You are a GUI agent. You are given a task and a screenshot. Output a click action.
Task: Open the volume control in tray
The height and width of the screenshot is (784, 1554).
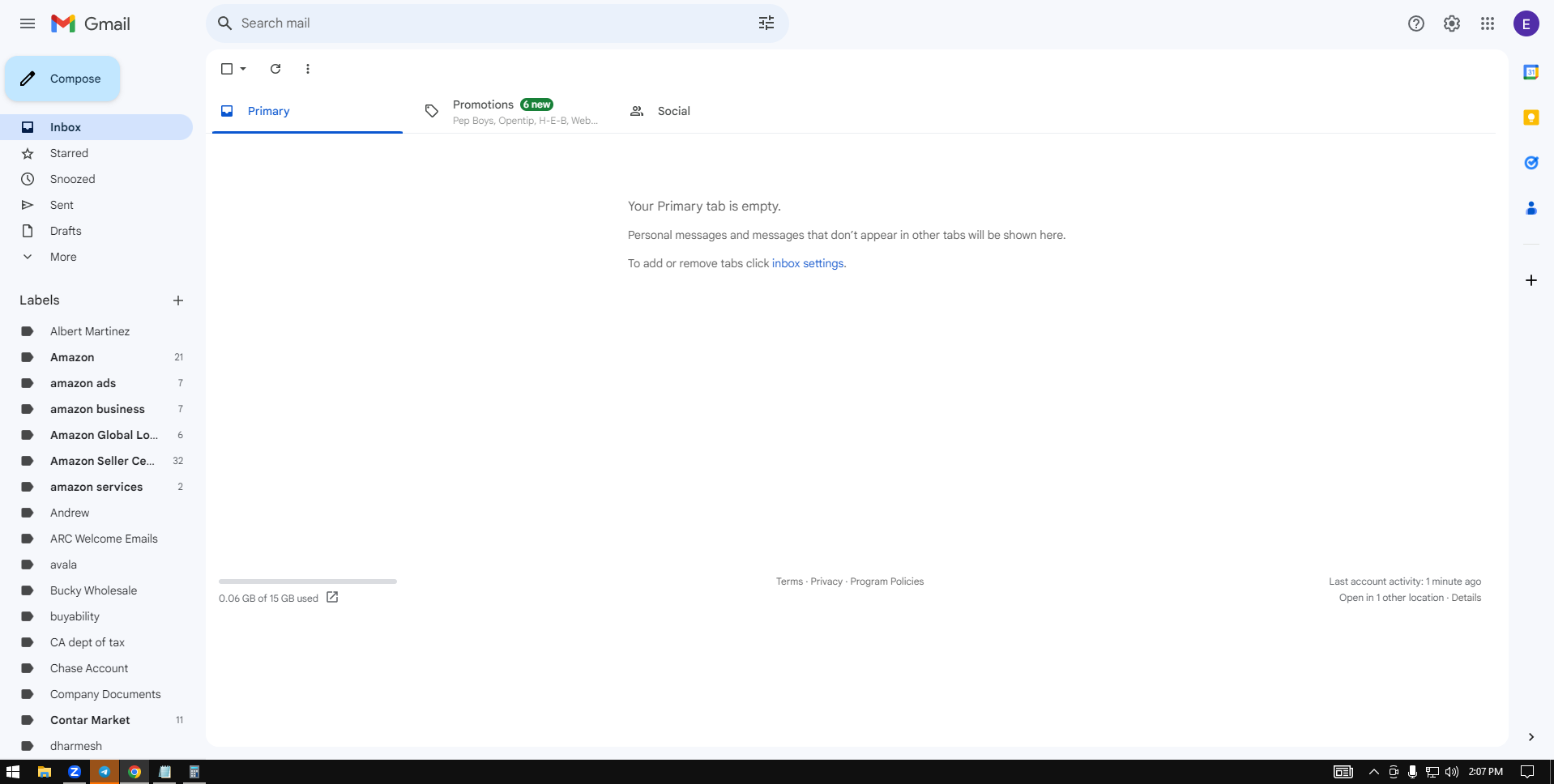point(1452,772)
